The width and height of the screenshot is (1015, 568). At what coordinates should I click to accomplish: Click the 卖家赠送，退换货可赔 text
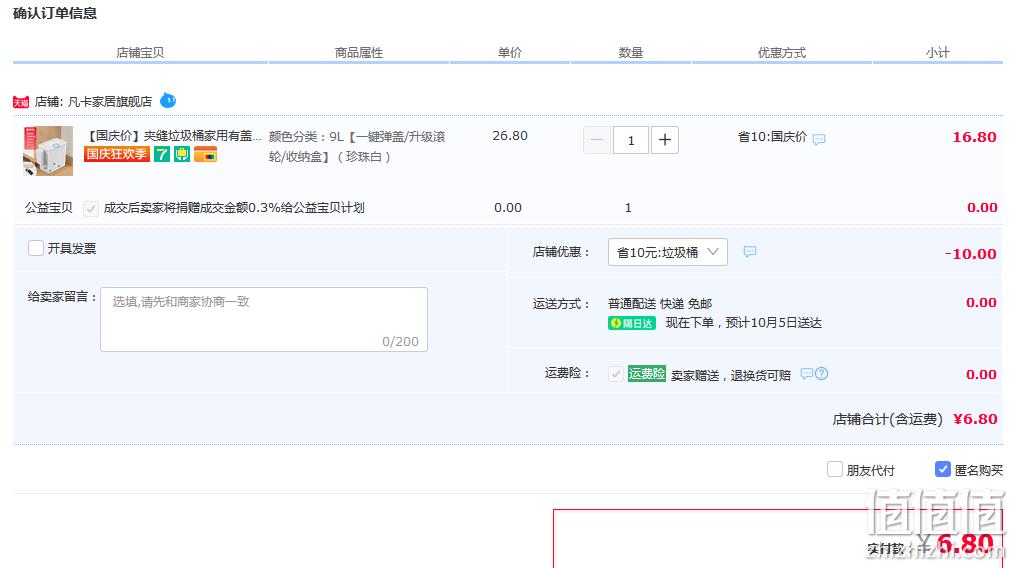(x=731, y=376)
